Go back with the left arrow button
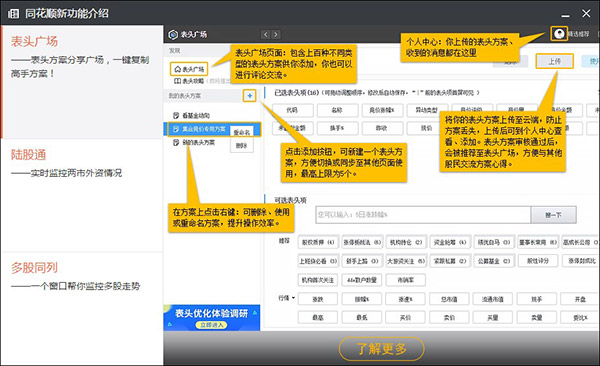Screen dimensions: 600x366 pos(266,34)
